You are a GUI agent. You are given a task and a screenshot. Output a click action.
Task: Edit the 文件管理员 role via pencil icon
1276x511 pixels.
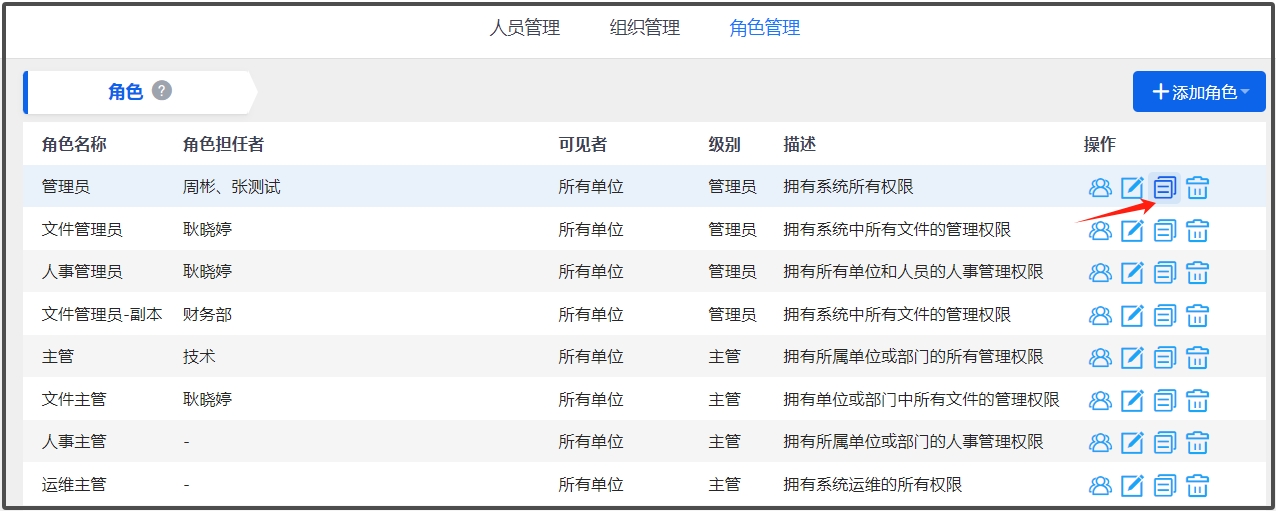tap(1132, 230)
